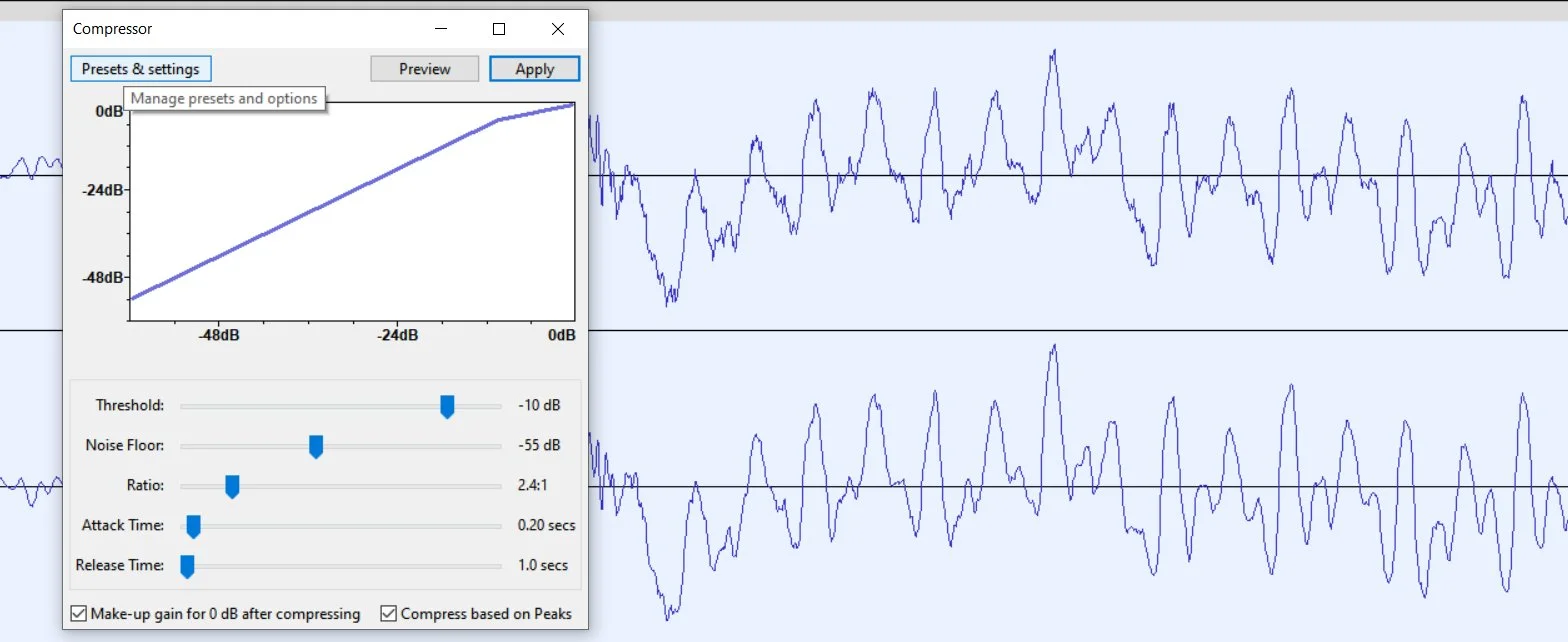Minimize the Compressor dialog
This screenshot has width=1568, height=642.
[440, 29]
